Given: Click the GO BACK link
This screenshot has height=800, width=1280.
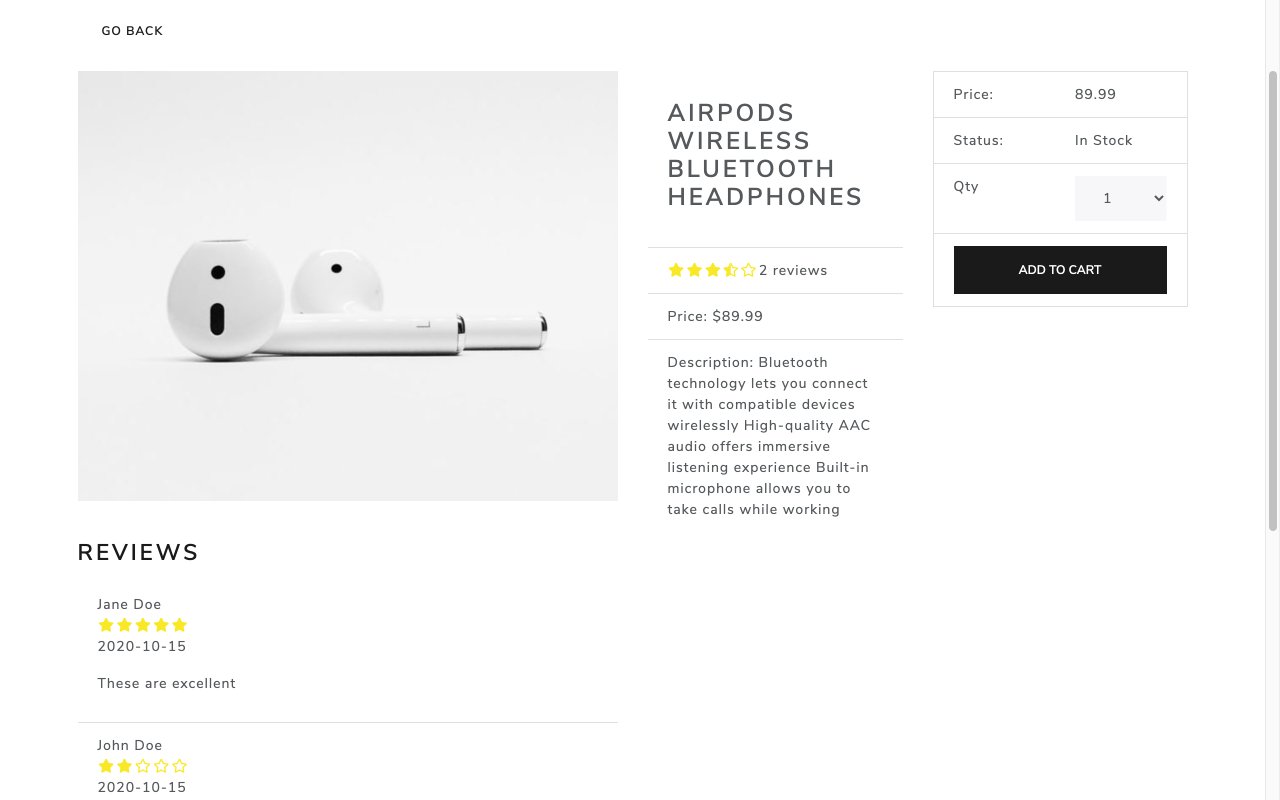Looking at the screenshot, I should [x=132, y=31].
